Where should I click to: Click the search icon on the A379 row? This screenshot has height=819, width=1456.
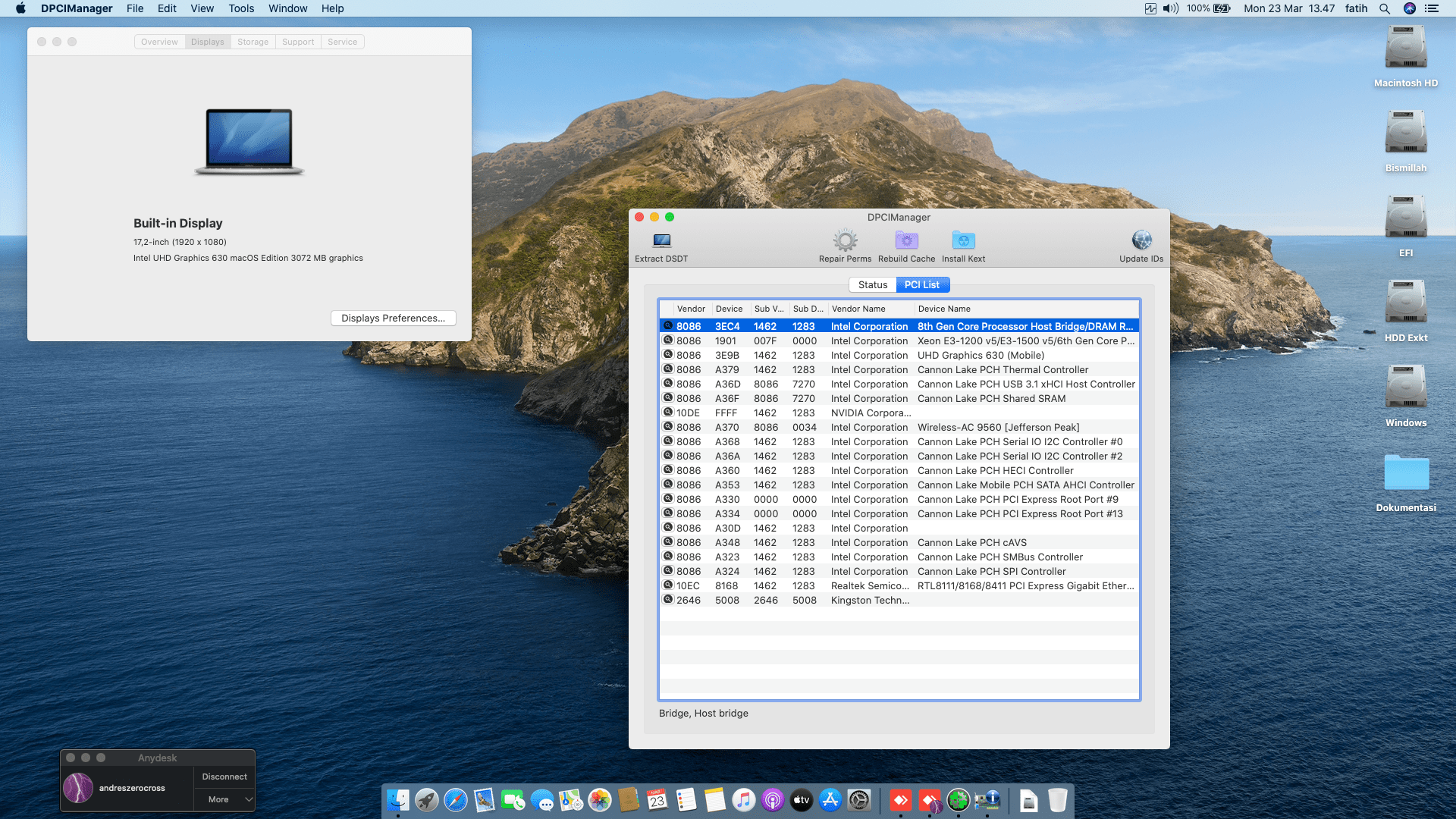[x=668, y=369]
